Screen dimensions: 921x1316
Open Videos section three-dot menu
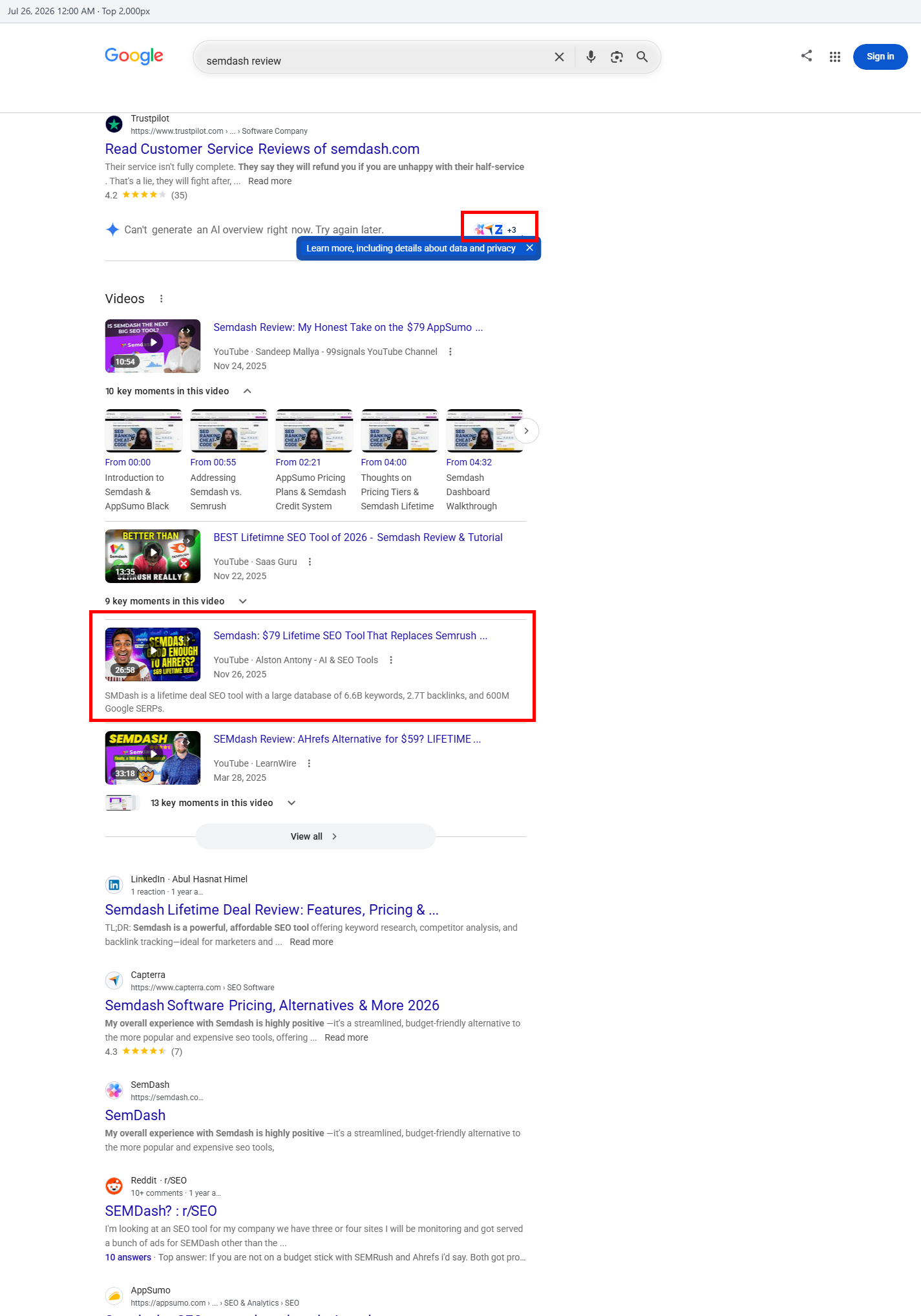coord(162,299)
